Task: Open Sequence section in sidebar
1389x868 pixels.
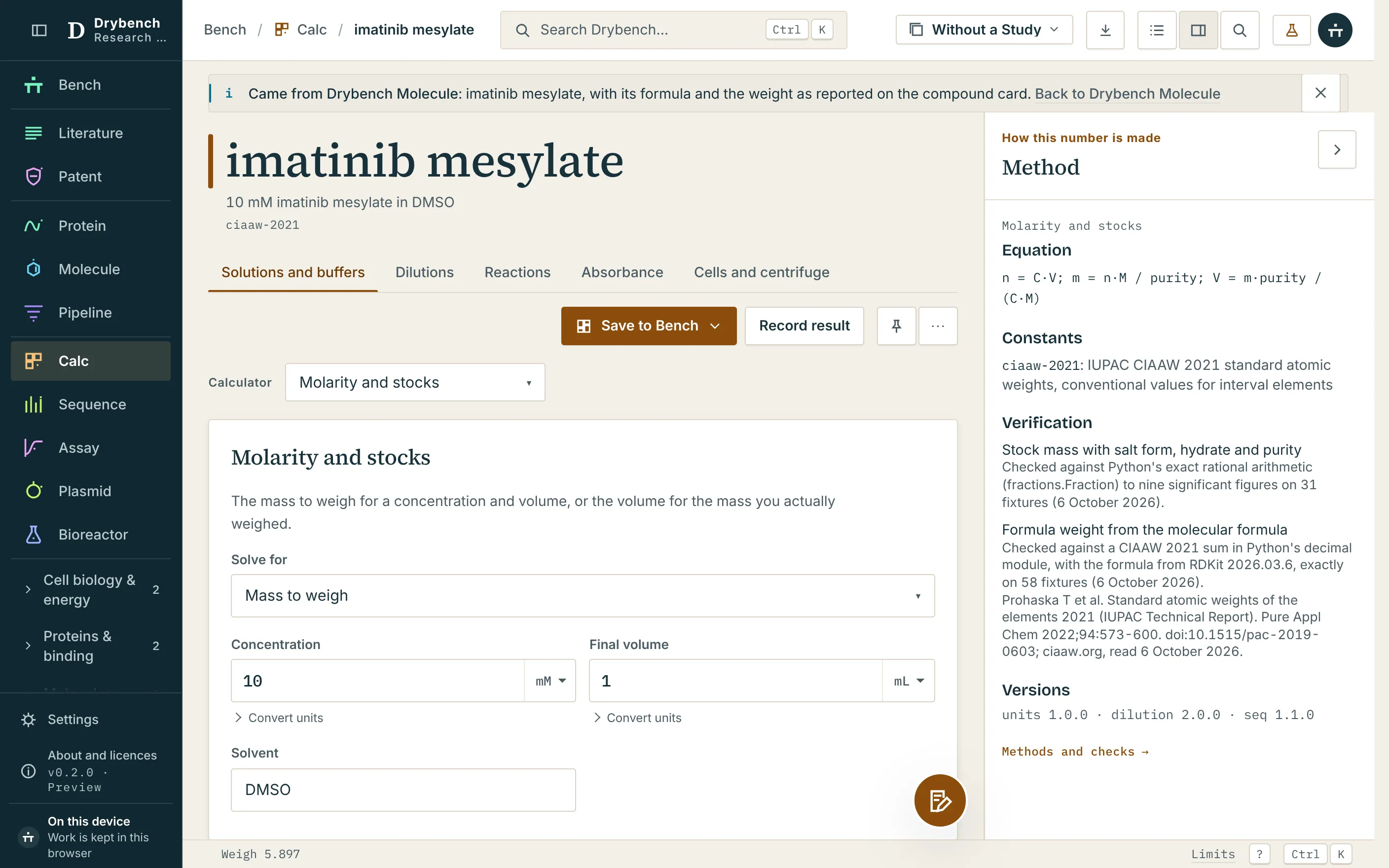Action: pos(91,404)
